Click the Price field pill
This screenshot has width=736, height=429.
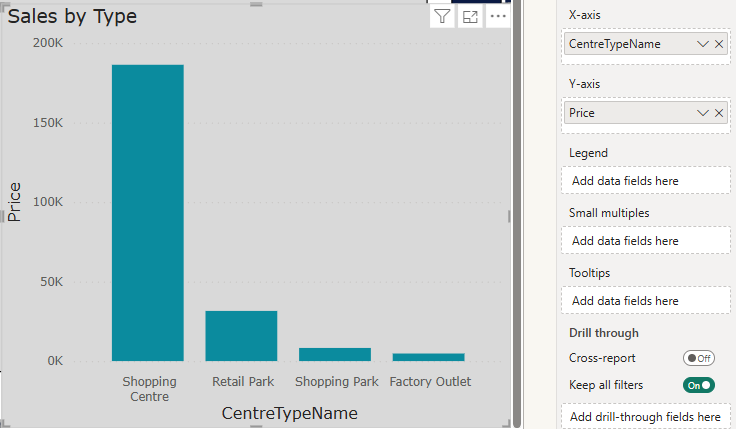pos(646,113)
